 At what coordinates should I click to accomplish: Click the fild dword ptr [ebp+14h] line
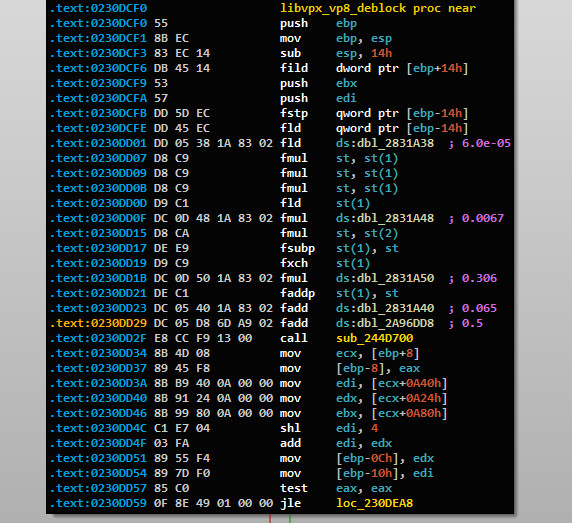point(374,68)
